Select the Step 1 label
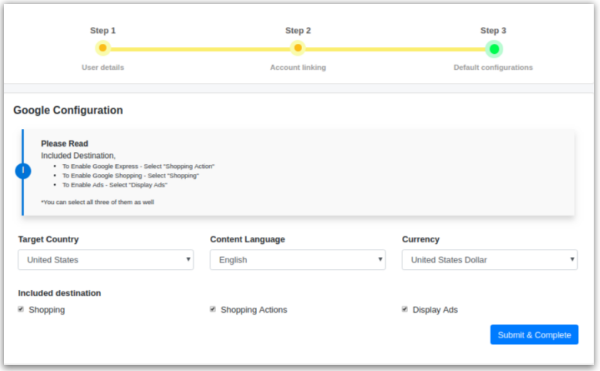This screenshot has width=600, height=371. [103, 31]
